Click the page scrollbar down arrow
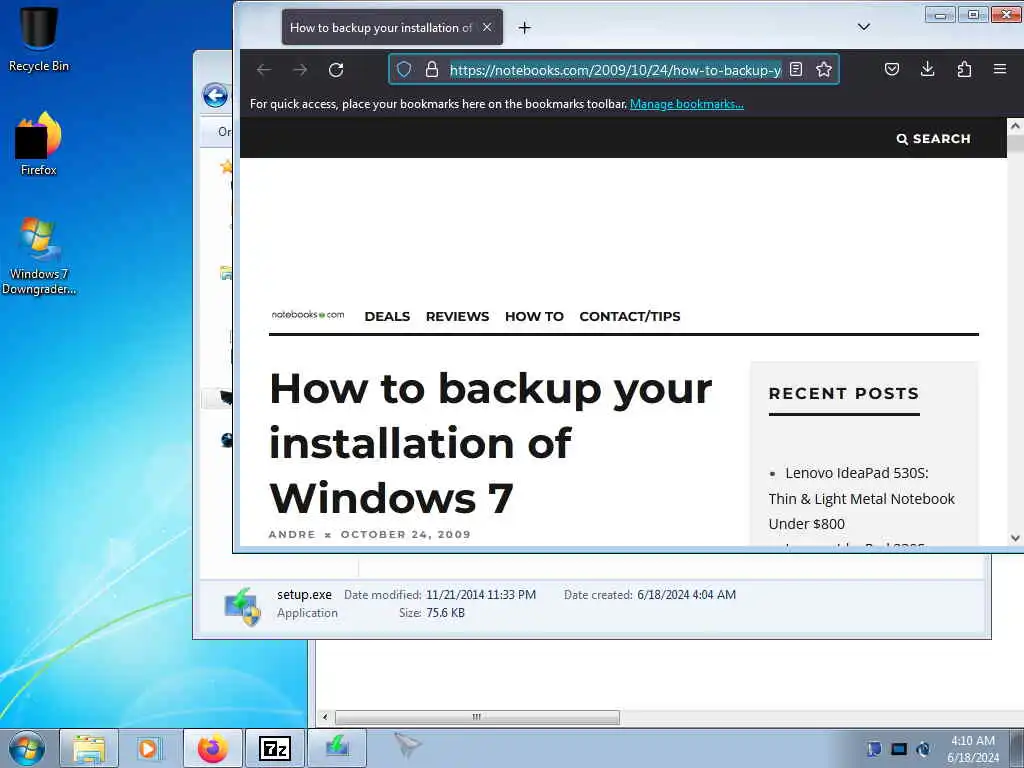This screenshot has width=1024, height=768. (1015, 538)
